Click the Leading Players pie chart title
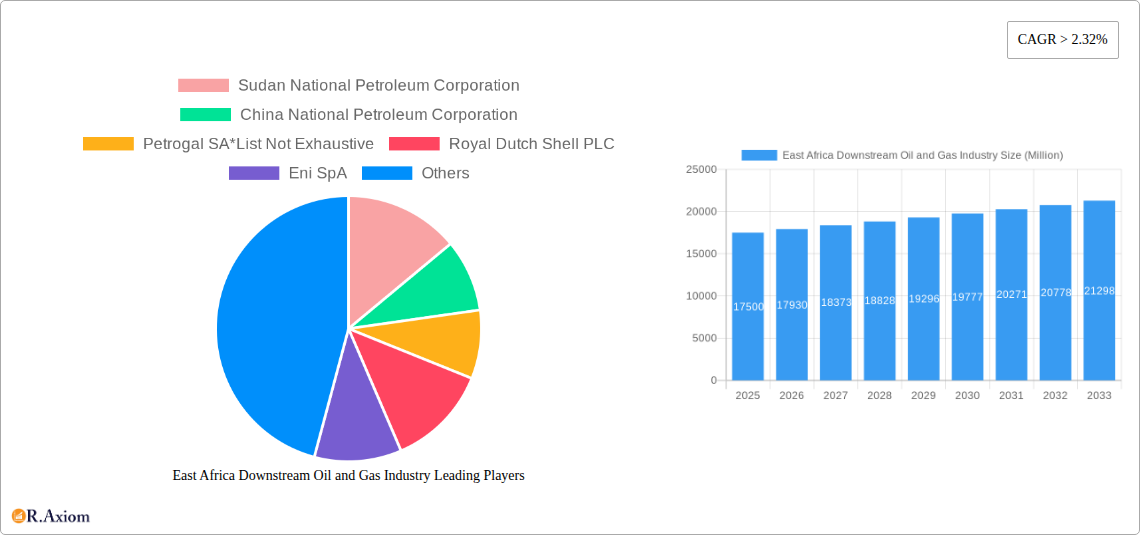 pos(348,475)
